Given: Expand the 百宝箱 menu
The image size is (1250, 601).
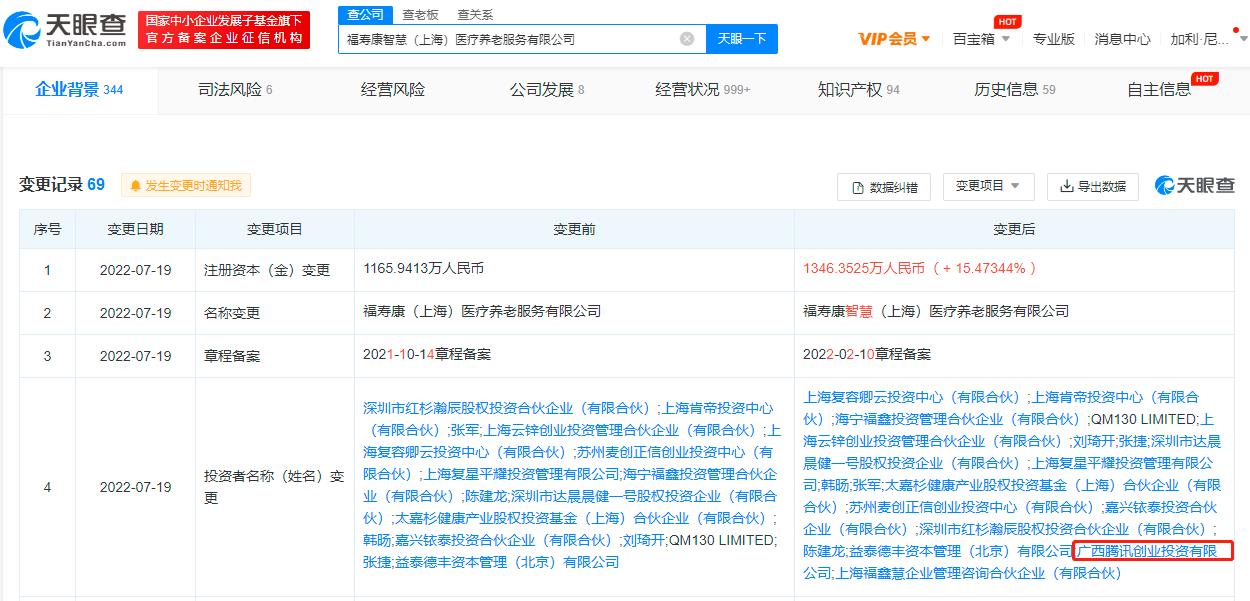Looking at the screenshot, I should (x=981, y=39).
